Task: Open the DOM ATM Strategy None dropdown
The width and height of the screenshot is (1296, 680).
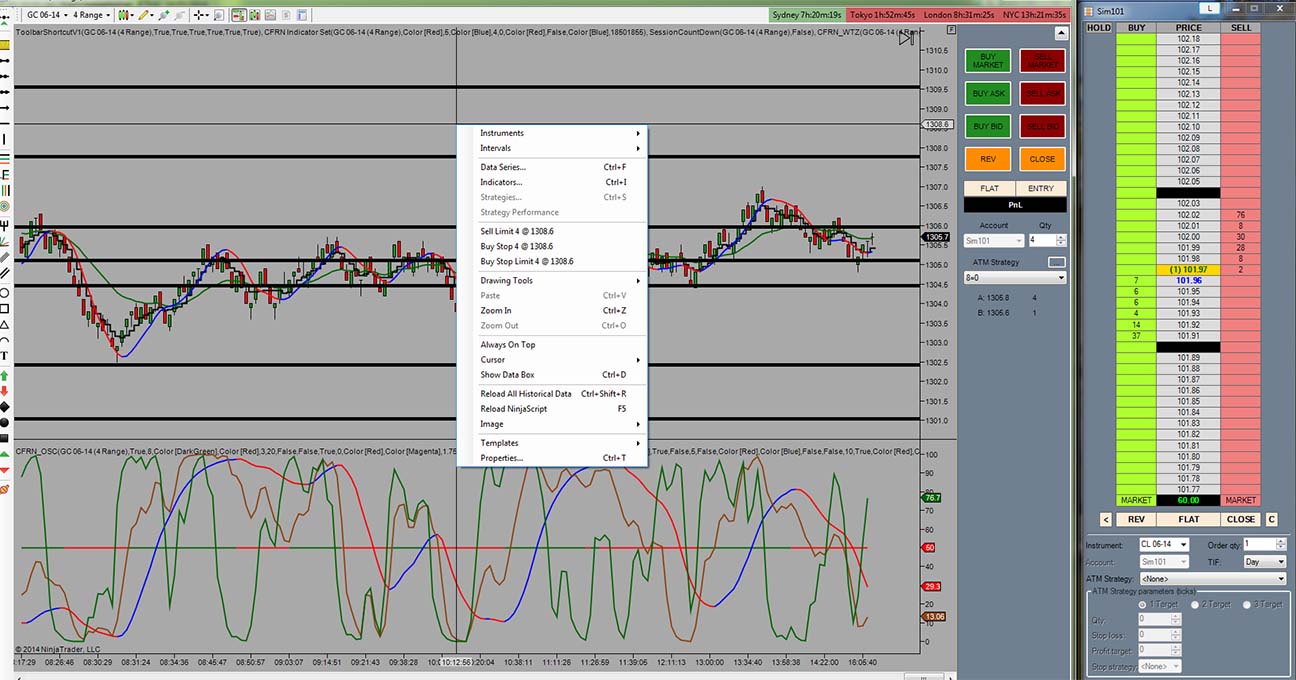Action: (1212, 578)
